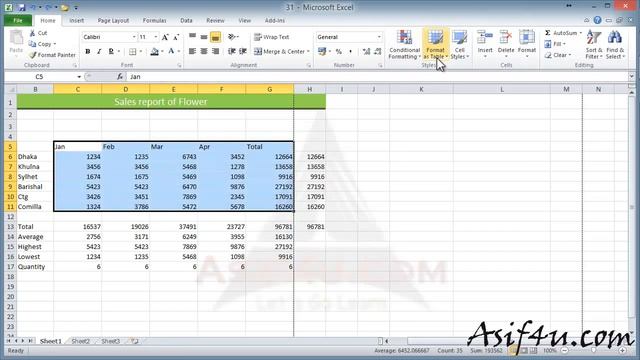640x360 pixels.
Task: Click the Borders icon
Action: (x=133, y=51)
